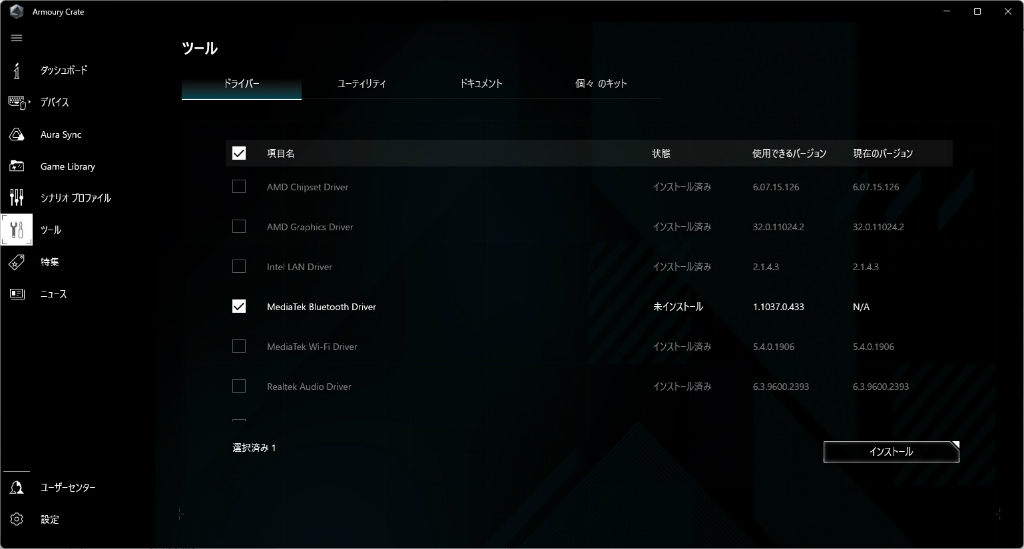Viewport: 1024px width, 549px height.
Task: Switch to the 個々のキット tab
Action: pyautogui.click(x=601, y=84)
